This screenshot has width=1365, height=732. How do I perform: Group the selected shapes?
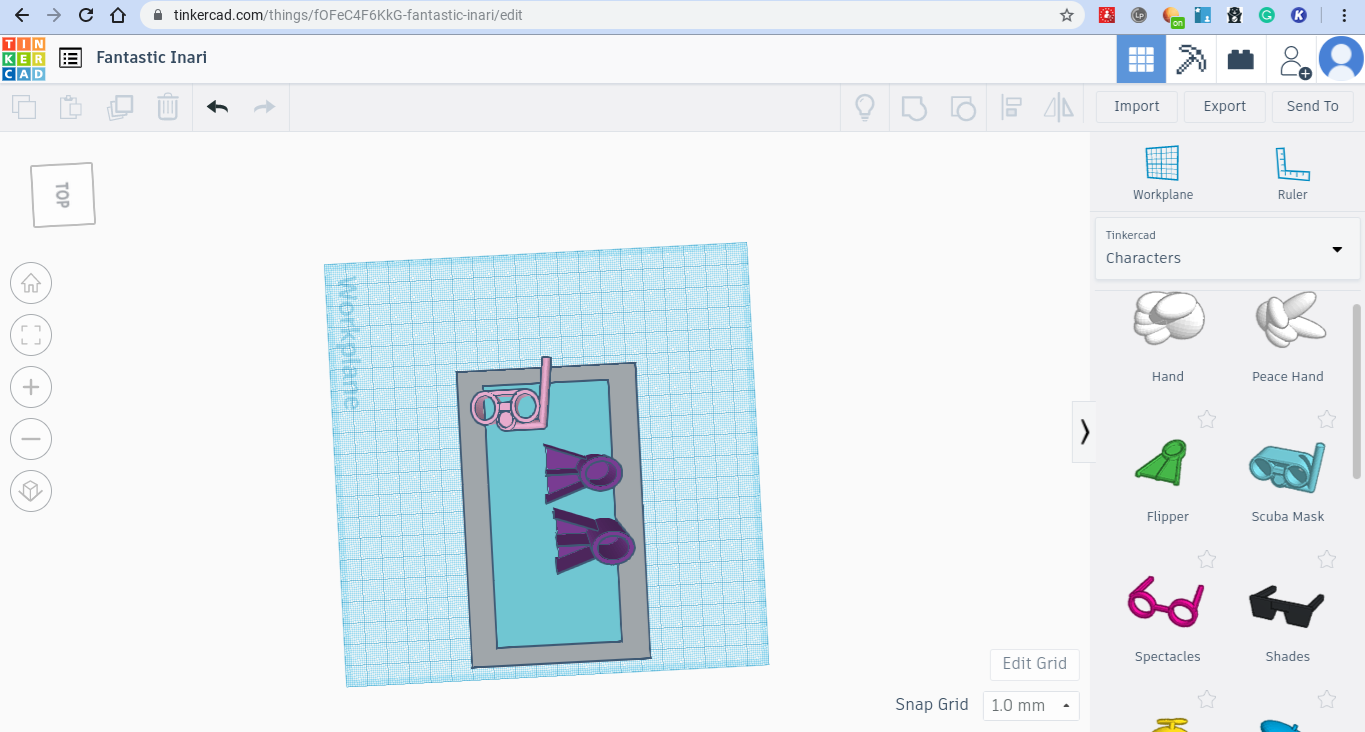click(913, 106)
